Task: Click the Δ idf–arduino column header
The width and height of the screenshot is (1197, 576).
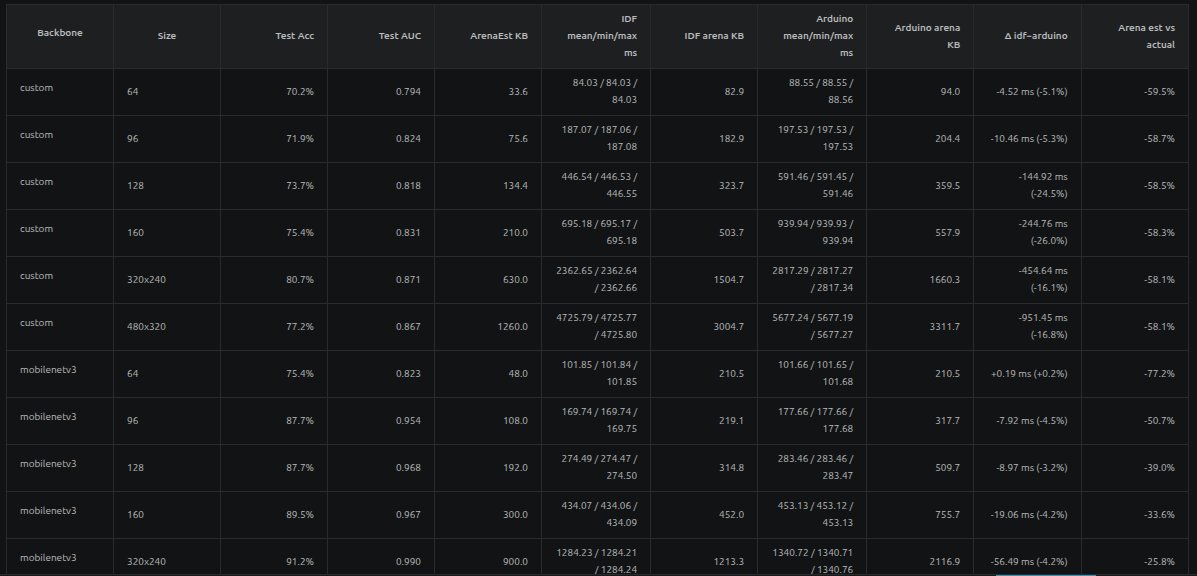Action: click(x=1036, y=36)
